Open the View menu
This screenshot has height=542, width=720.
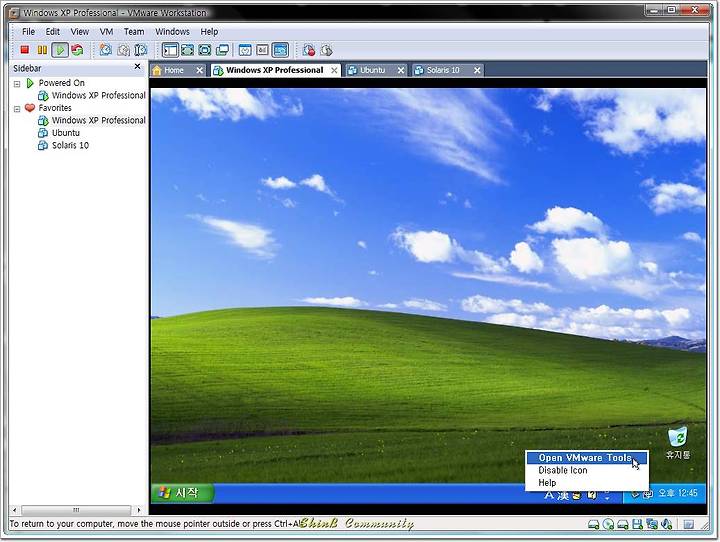point(79,31)
